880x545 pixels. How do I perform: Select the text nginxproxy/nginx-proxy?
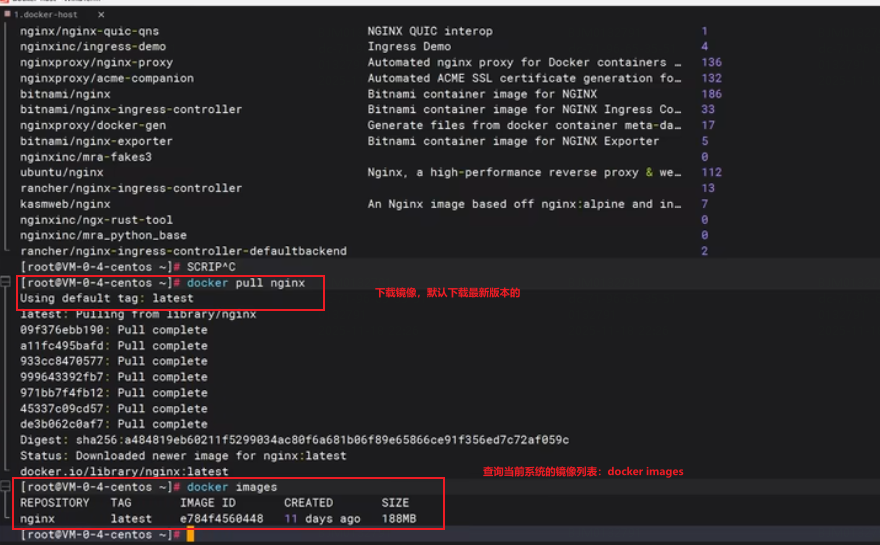97,62
